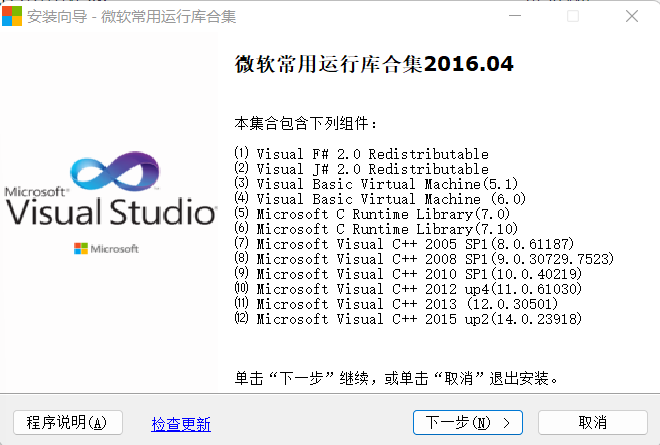
Task: Click the window title 安装向导 - 微软常用运行库合集
Action: pyautogui.click(x=132, y=16)
